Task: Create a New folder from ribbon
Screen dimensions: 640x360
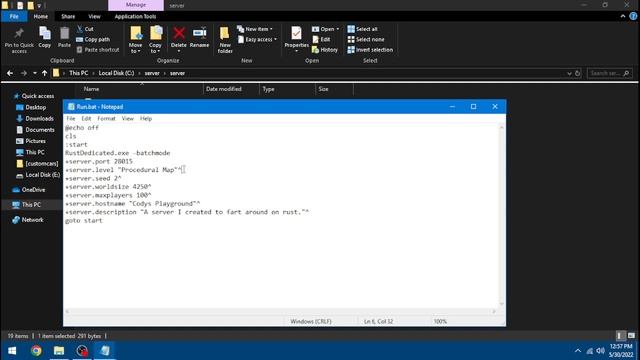Action: tap(224, 40)
